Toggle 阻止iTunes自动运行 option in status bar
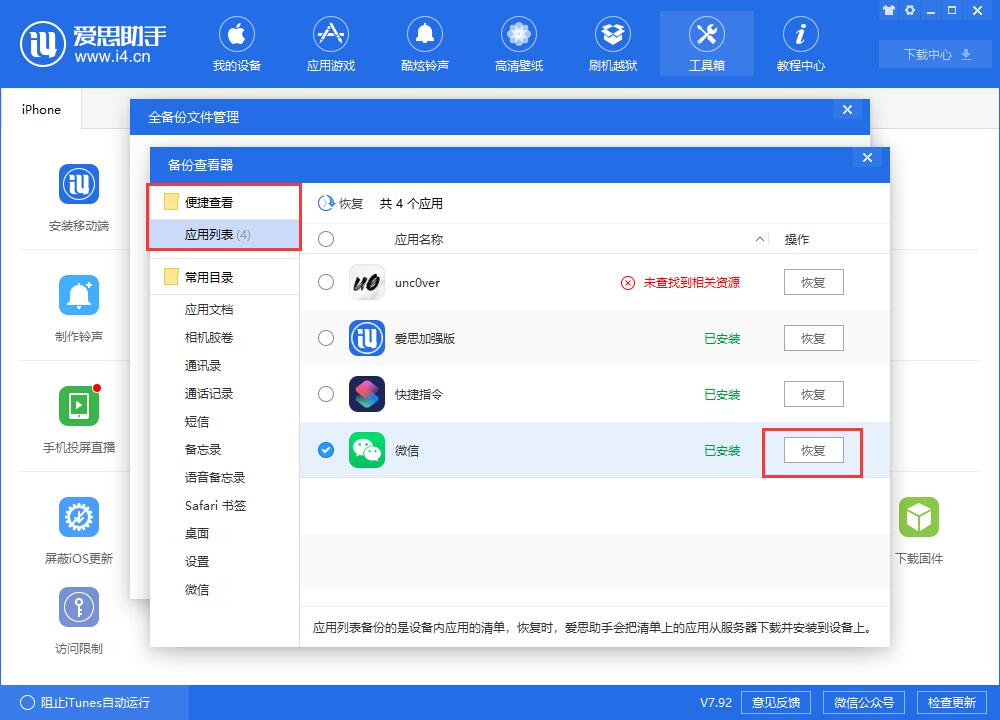The height and width of the screenshot is (720, 1000). click(27, 702)
